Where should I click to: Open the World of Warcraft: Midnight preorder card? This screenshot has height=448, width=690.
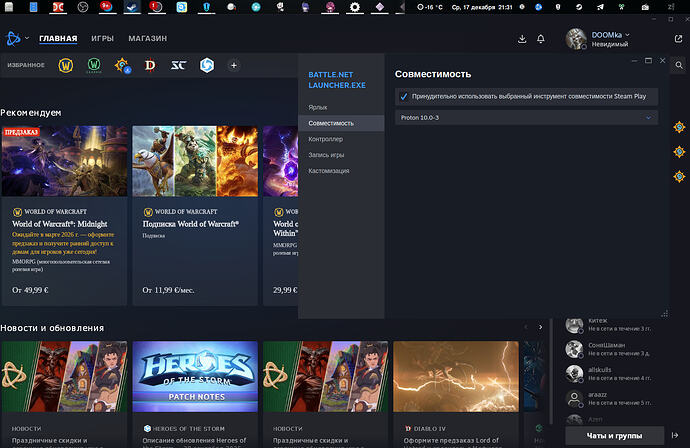click(64, 215)
